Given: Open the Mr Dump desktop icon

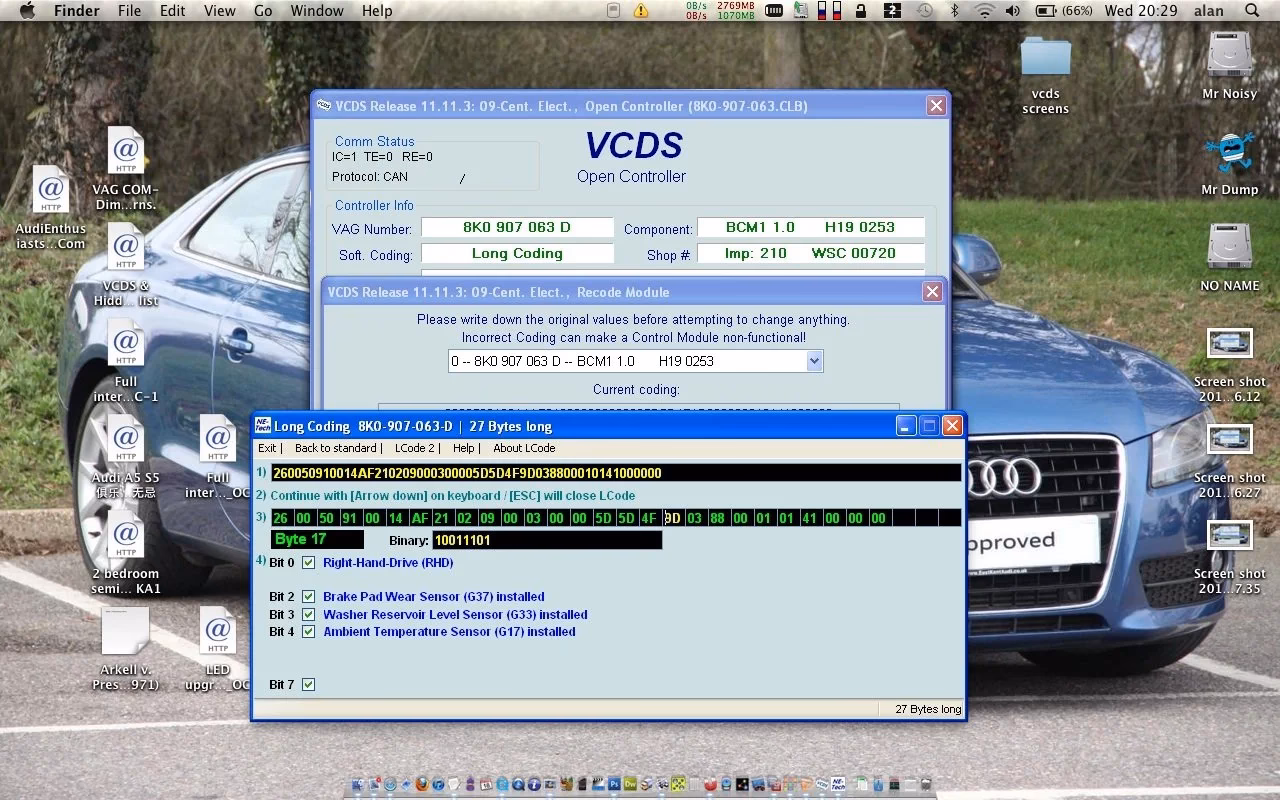Looking at the screenshot, I should click(x=1229, y=153).
